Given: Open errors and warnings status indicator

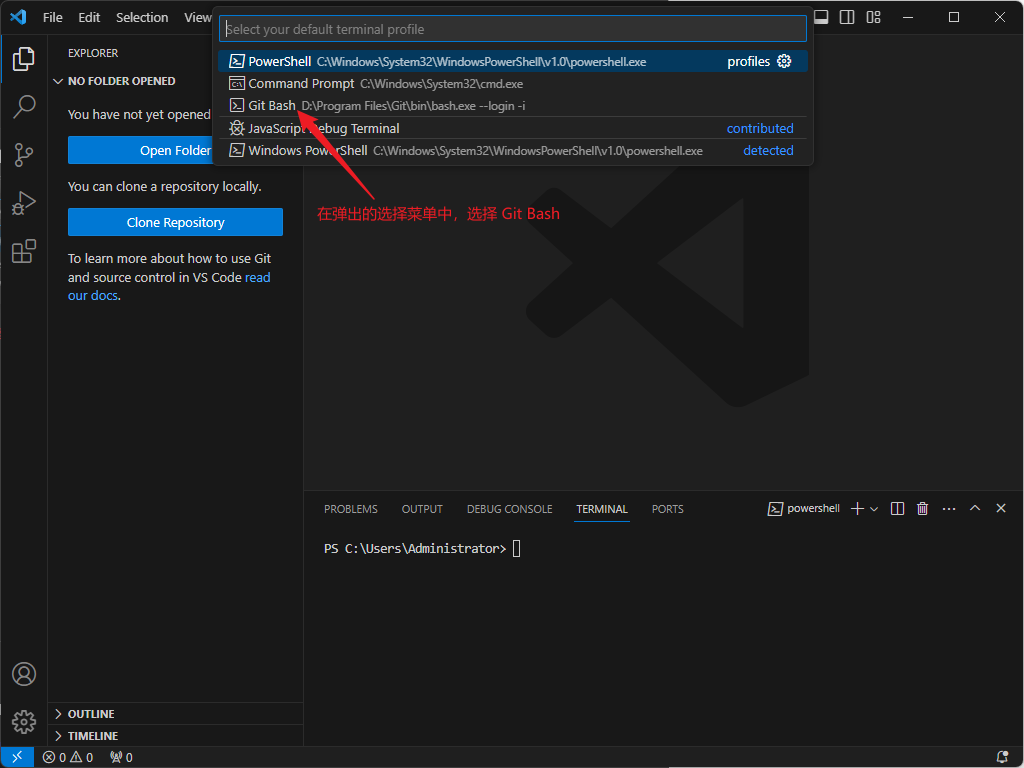Looking at the screenshot, I should 68,757.
